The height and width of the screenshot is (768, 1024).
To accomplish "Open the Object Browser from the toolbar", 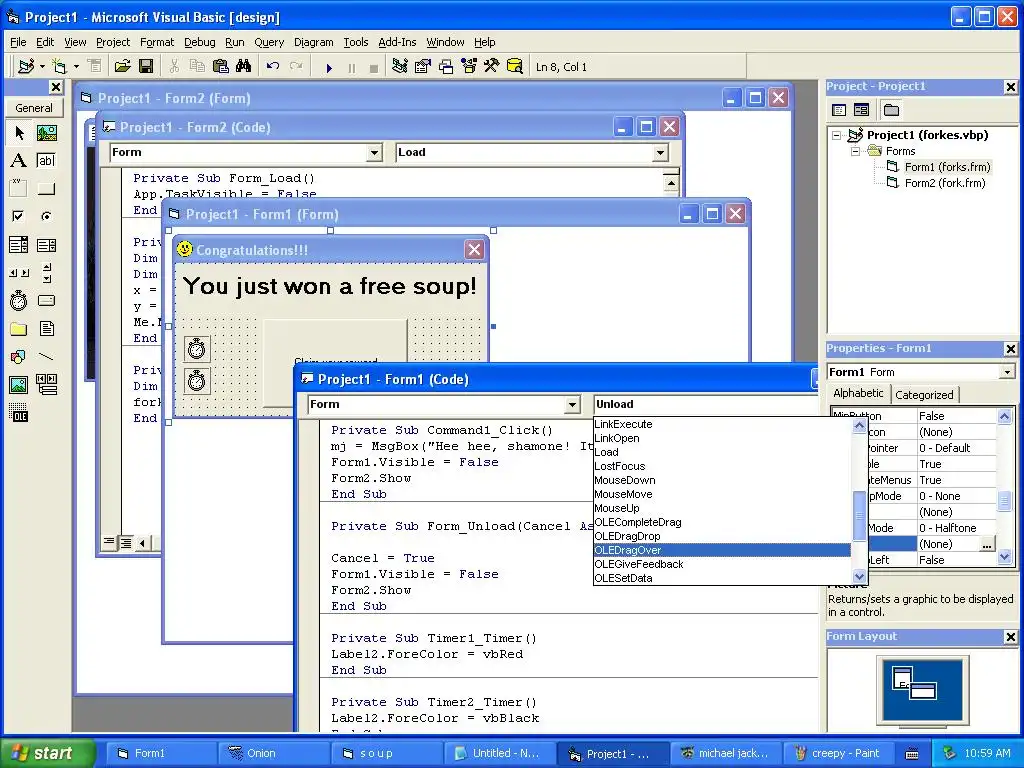I will 469,66.
